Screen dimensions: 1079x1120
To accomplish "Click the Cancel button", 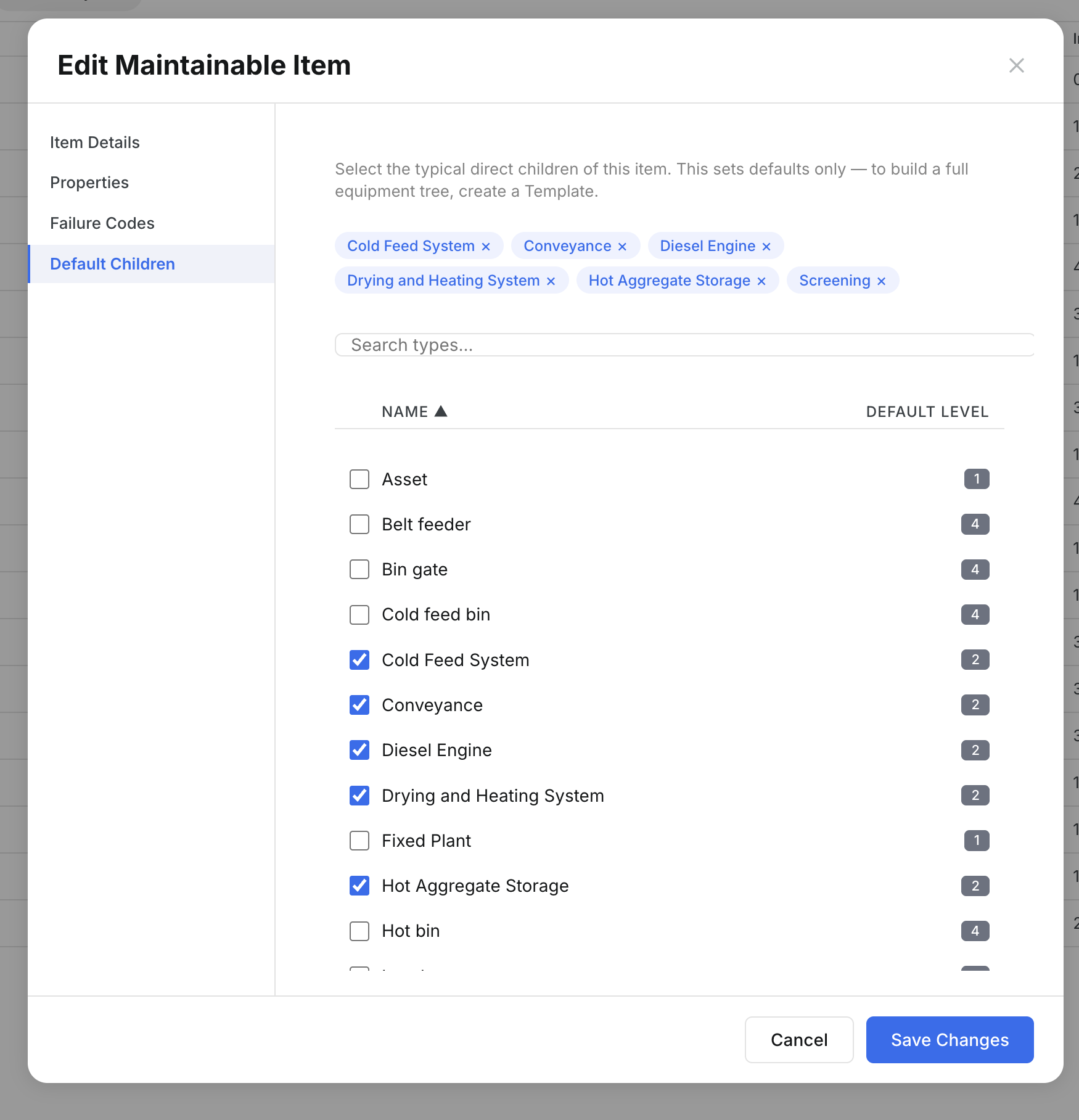I will tap(798, 1040).
